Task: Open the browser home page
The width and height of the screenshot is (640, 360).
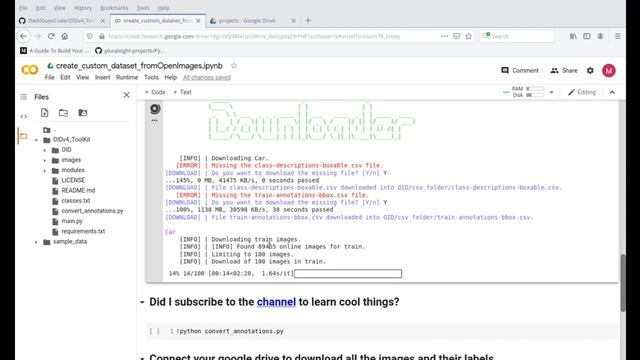Action: pyautogui.click(x=64, y=36)
